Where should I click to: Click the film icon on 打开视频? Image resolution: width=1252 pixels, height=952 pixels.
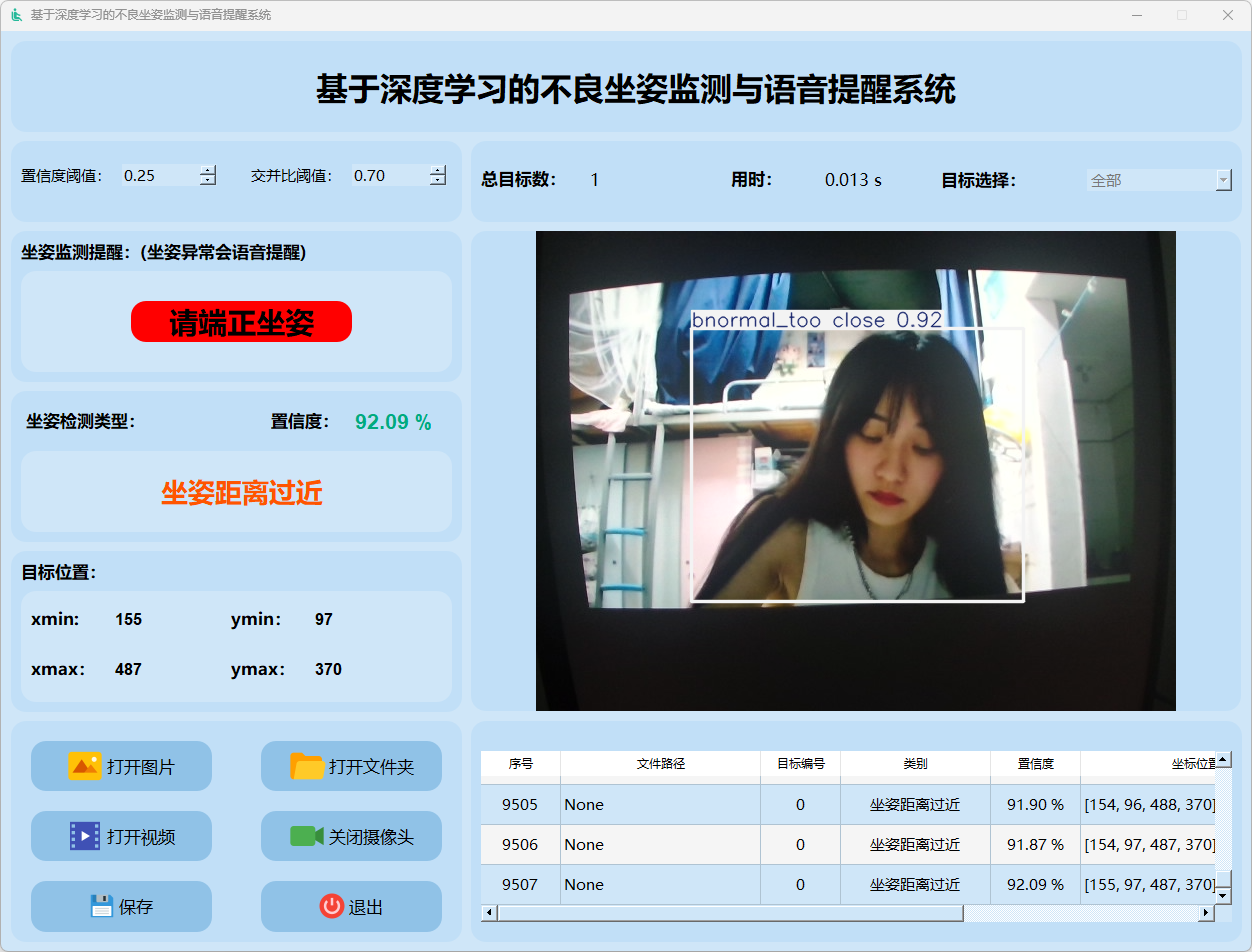tap(84, 836)
